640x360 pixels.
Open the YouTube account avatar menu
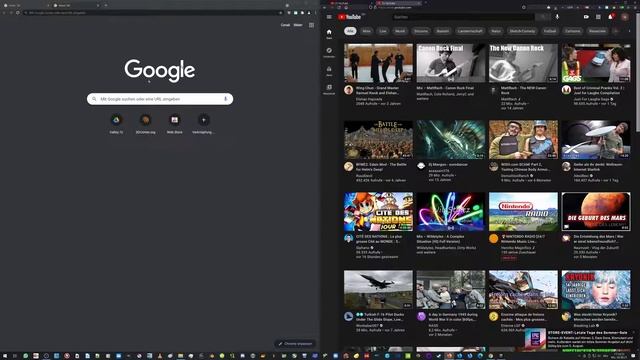624,17
